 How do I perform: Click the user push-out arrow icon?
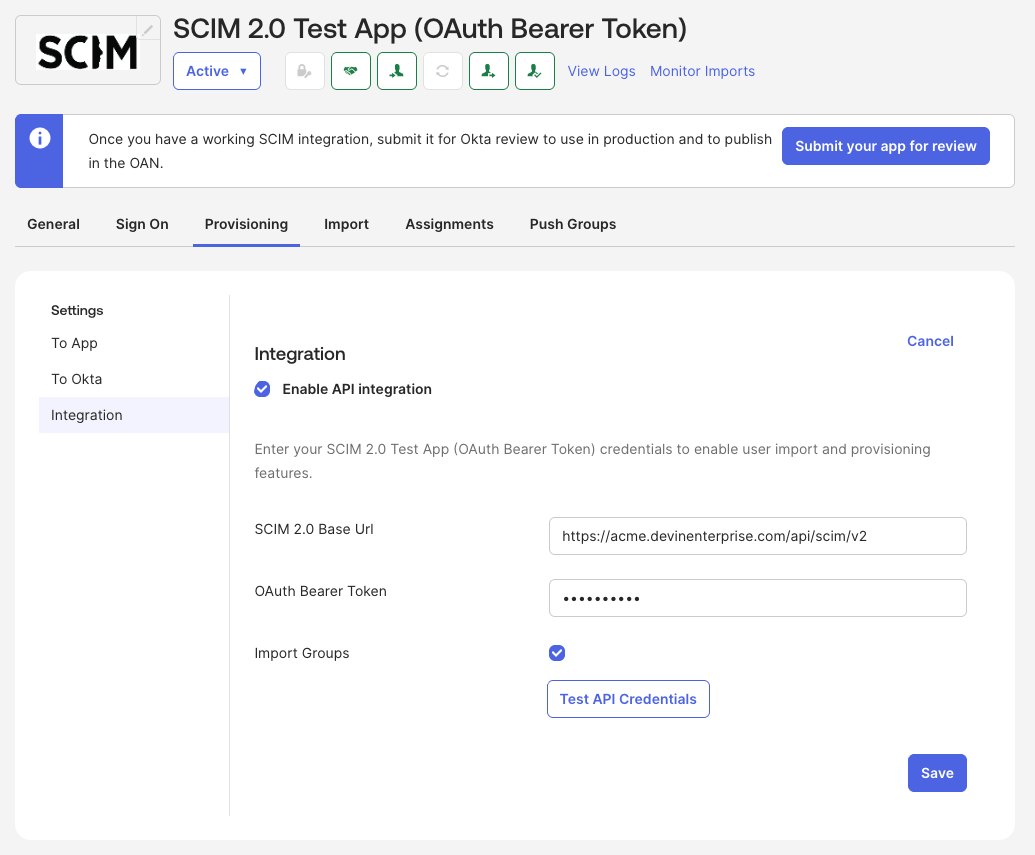click(488, 71)
